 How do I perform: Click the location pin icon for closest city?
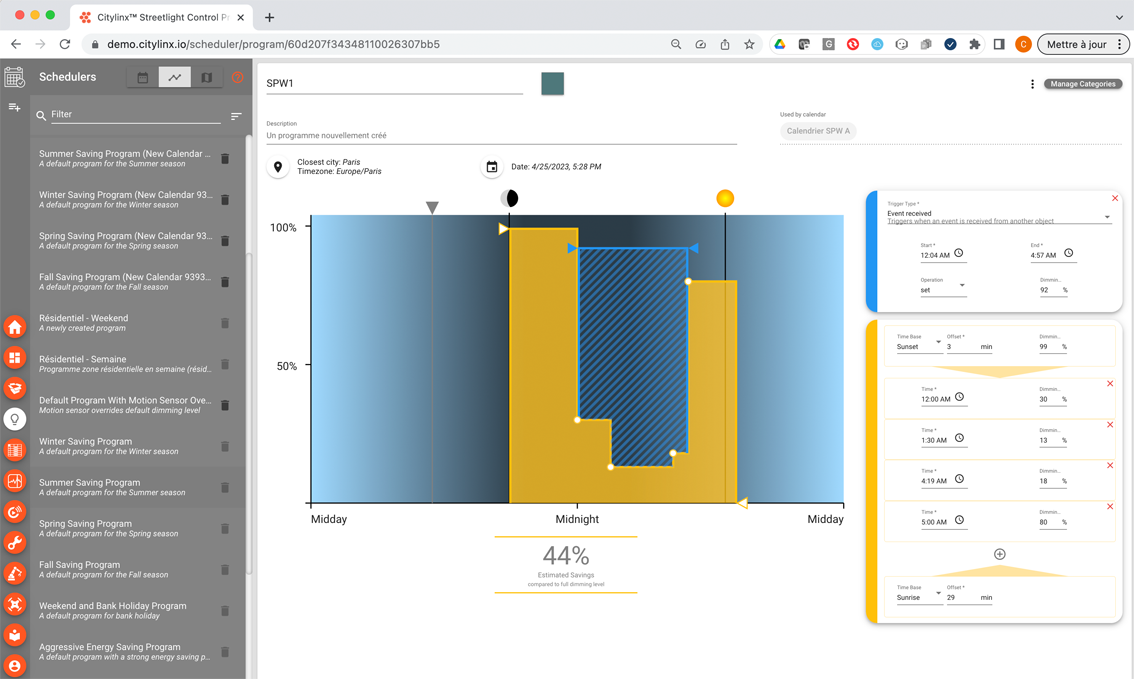[278, 167]
